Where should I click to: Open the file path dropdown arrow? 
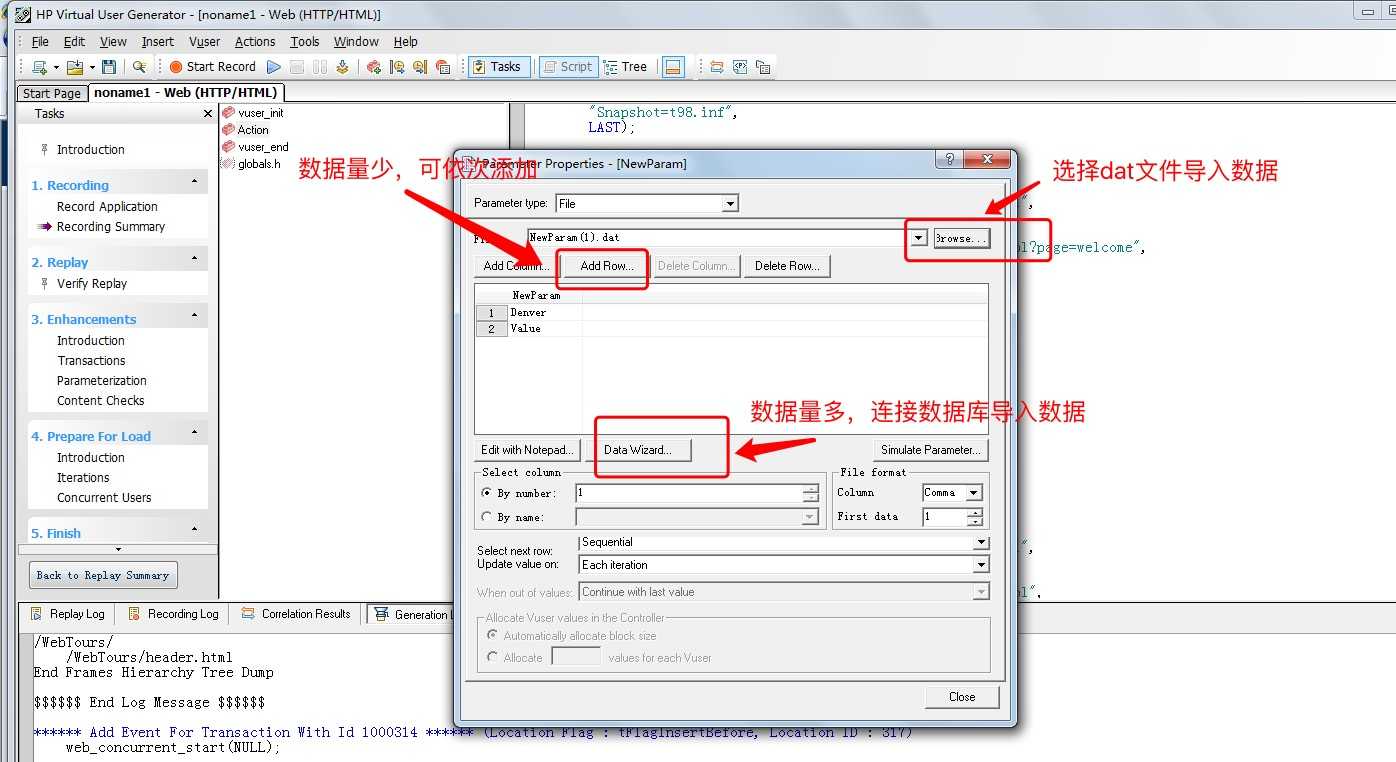pos(918,238)
